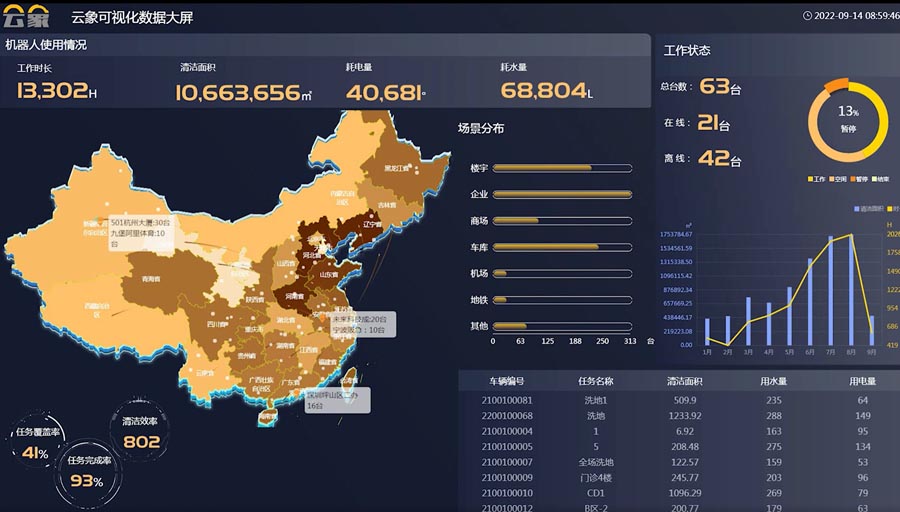Click the 用水量 table column header
This screenshot has height=512, width=900.
(x=773, y=381)
